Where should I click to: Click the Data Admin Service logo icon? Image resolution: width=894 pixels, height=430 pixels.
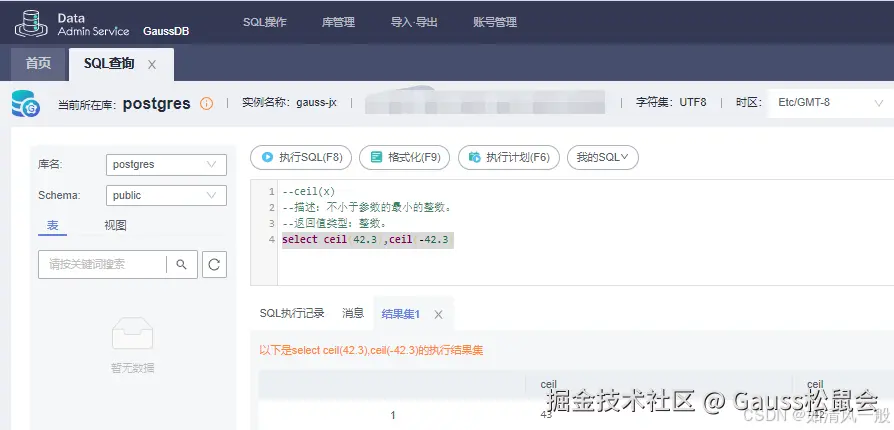(31, 24)
